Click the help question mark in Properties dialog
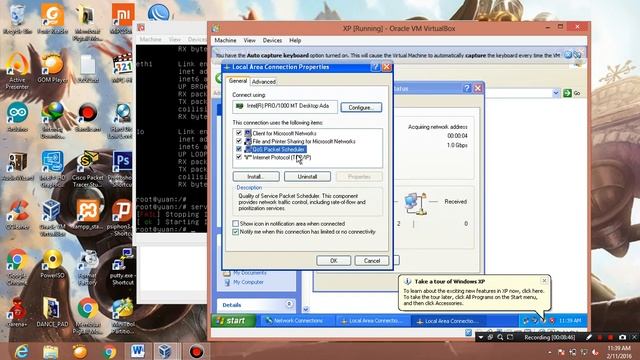 [x=375, y=67]
